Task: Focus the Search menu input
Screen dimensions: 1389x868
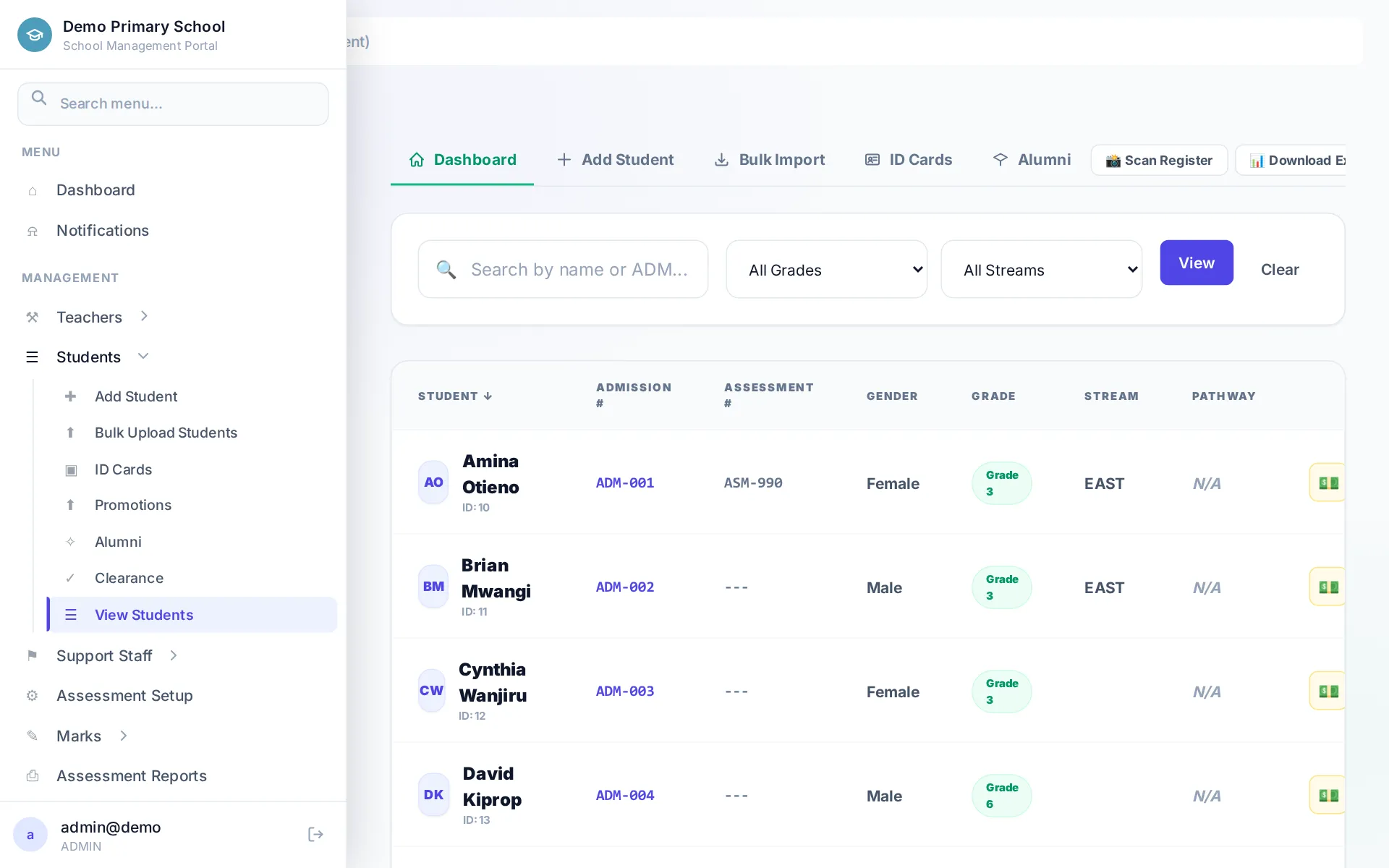Action: tap(173, 103)
